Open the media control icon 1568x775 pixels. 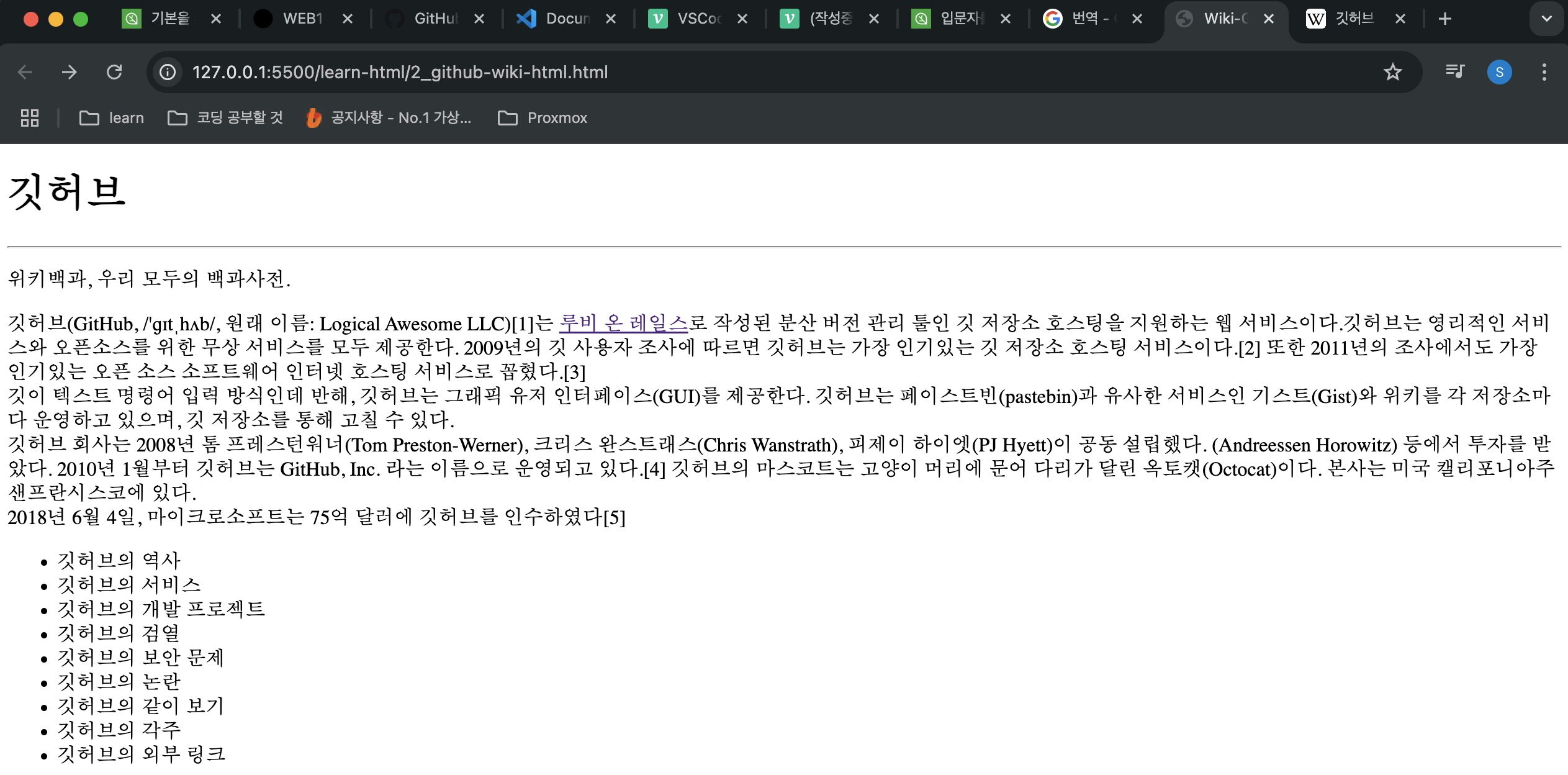[x=1454, y=72]
